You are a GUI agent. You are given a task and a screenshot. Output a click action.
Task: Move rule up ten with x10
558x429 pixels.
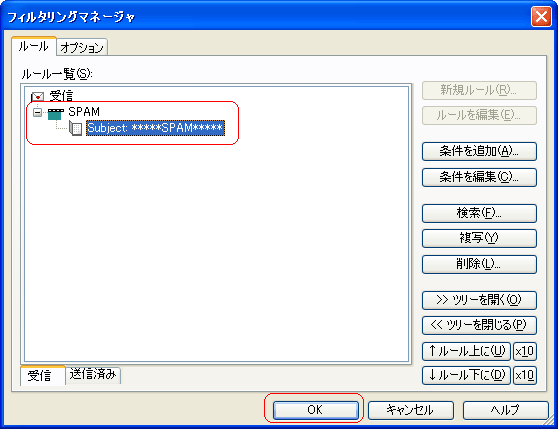tap(525, 351)
